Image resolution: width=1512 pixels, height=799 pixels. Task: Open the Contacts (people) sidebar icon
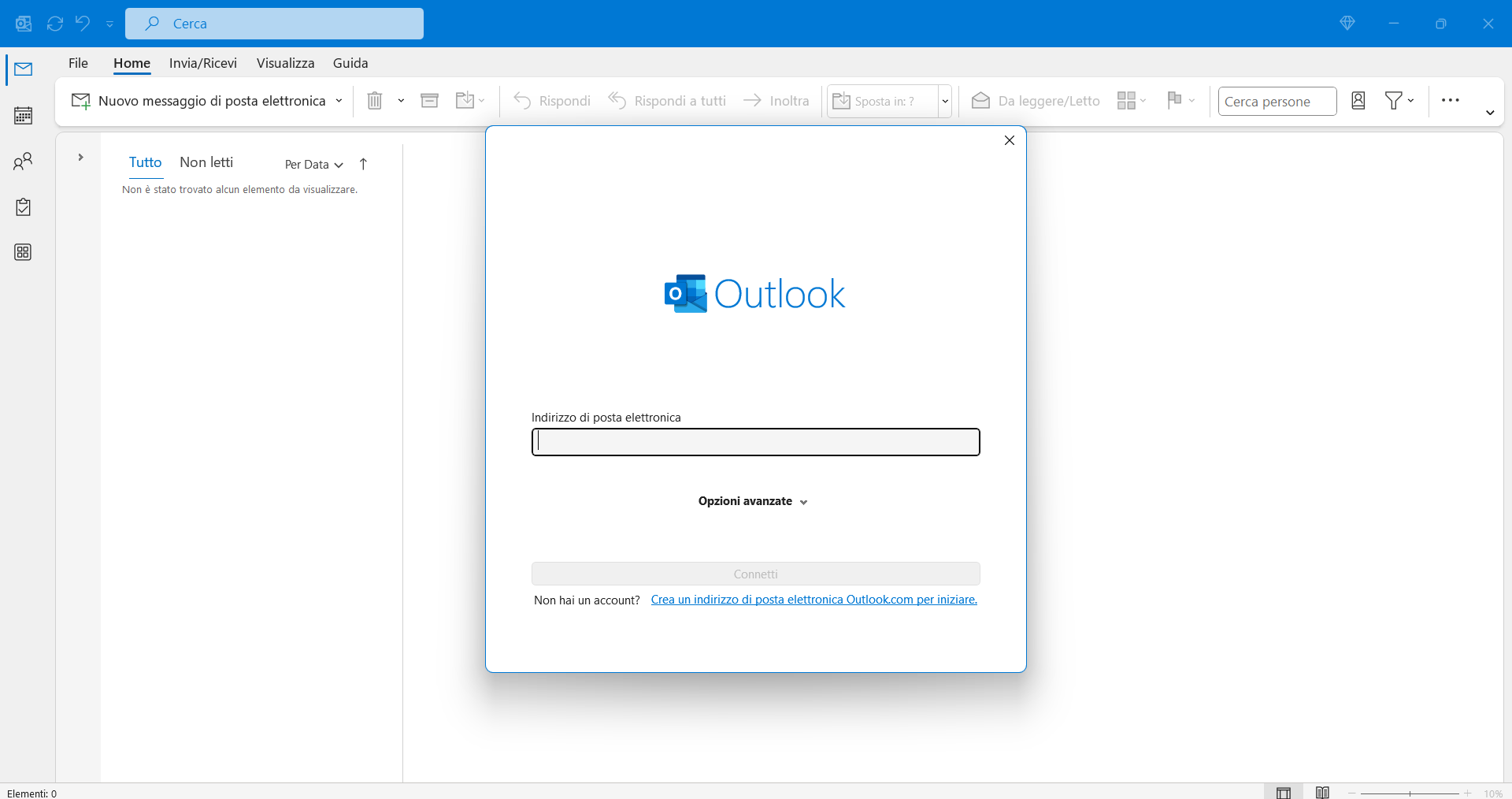click(x=23, y=161)
